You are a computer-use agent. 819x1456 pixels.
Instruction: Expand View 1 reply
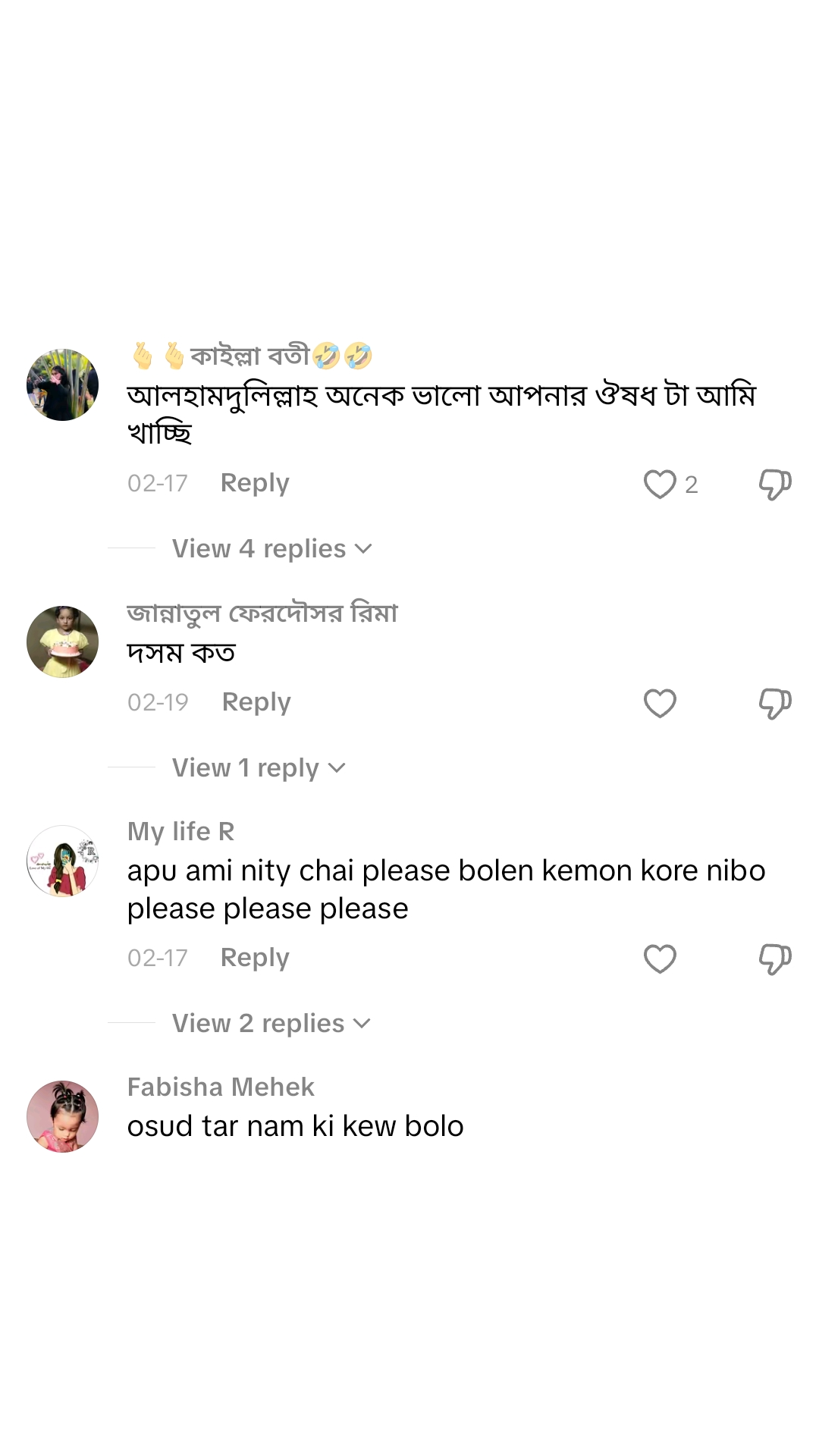(258, 767)
